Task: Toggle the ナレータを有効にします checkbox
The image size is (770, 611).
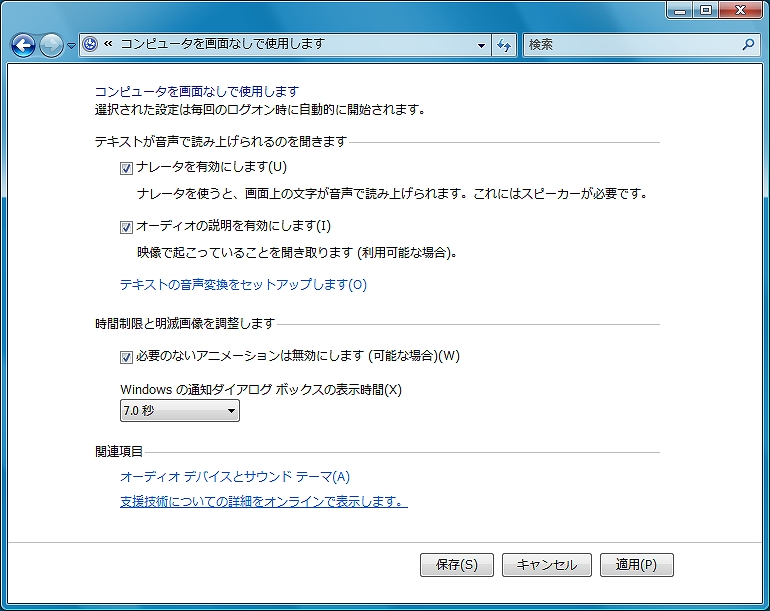Action: 126,168
